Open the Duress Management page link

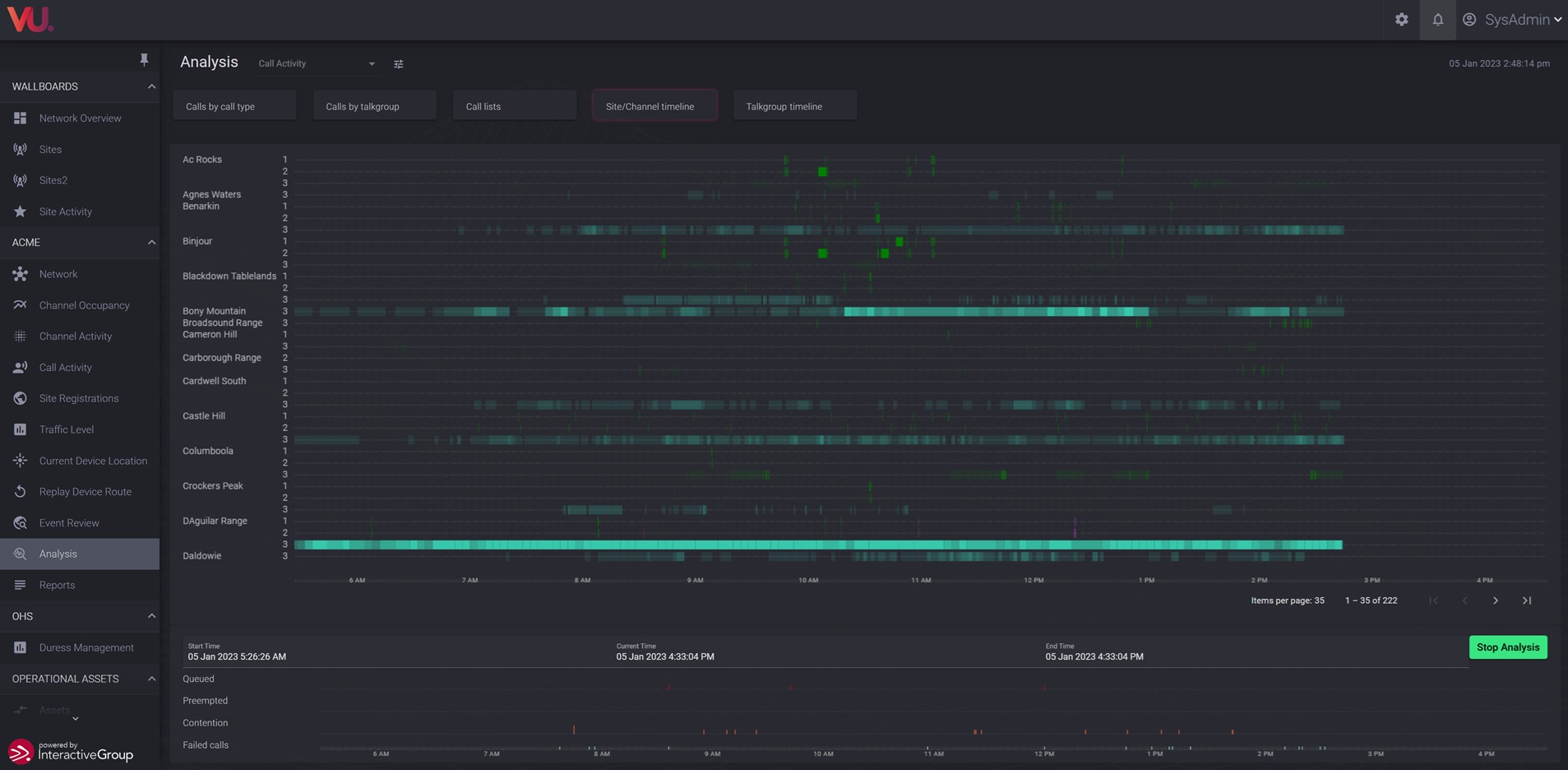coord(86,647)
